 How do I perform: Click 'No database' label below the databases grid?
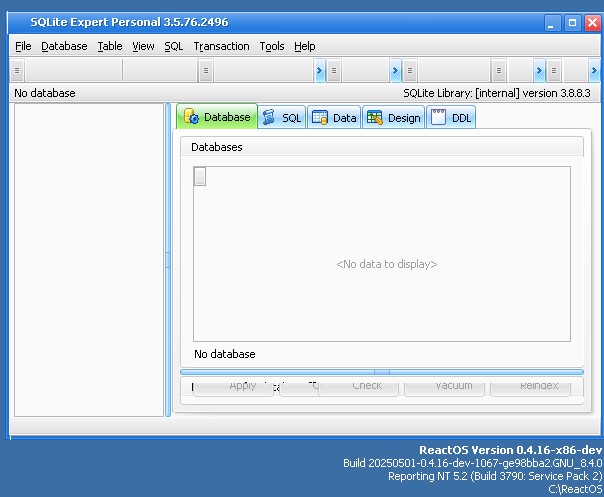225,354
